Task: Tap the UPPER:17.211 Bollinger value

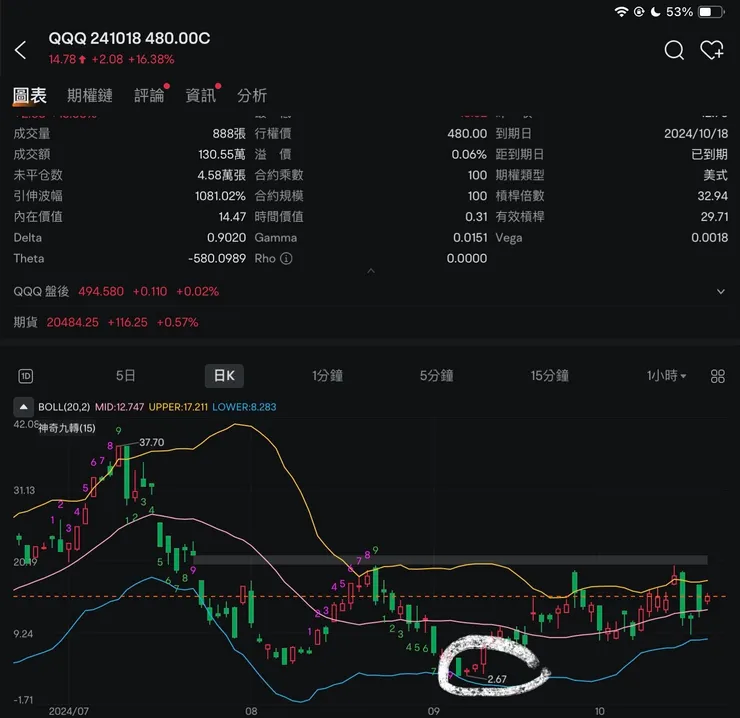Action: (x=178, y=407)
